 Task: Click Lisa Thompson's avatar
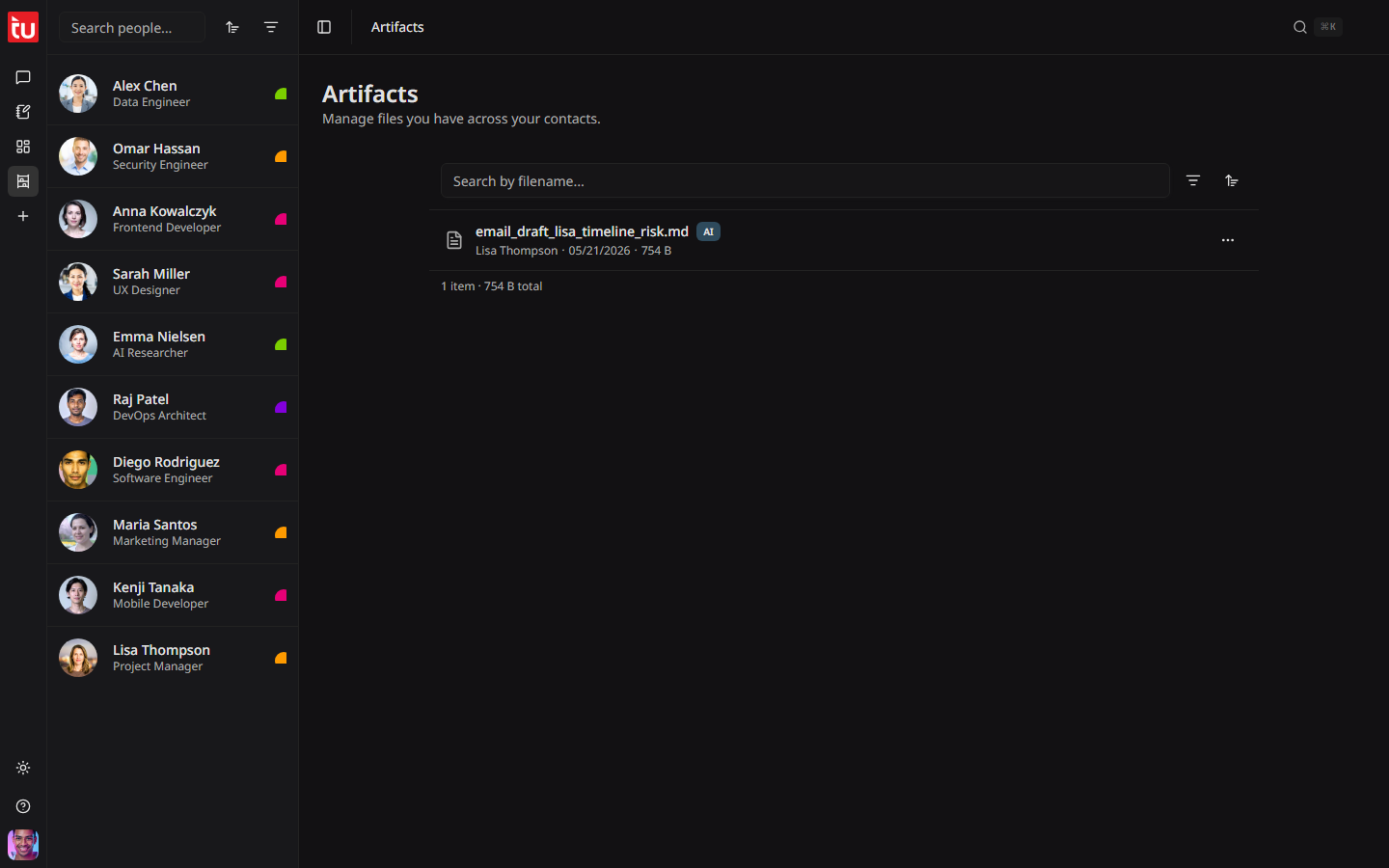pos(78,658)
